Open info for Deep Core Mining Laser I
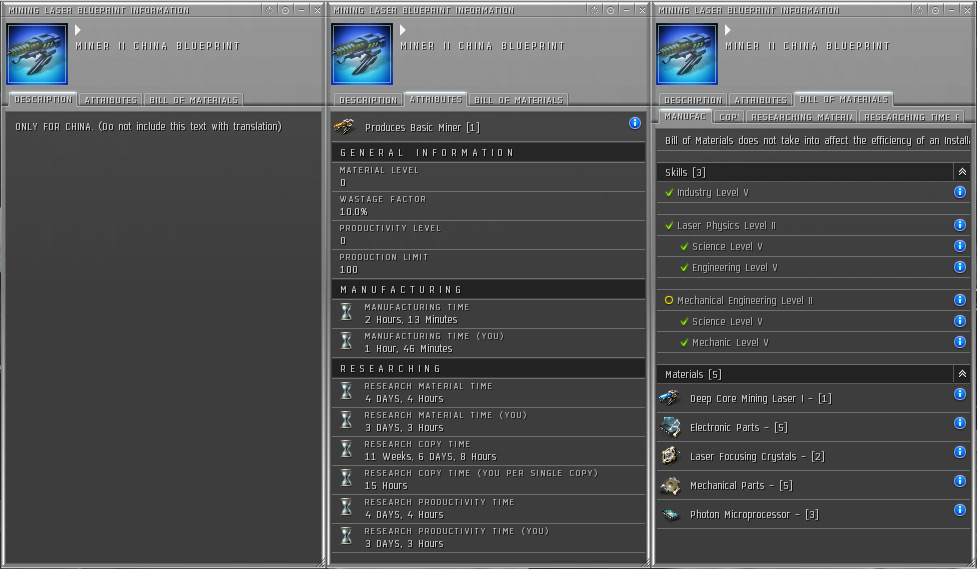Viewport: 977px width, 569px height. 960,394
